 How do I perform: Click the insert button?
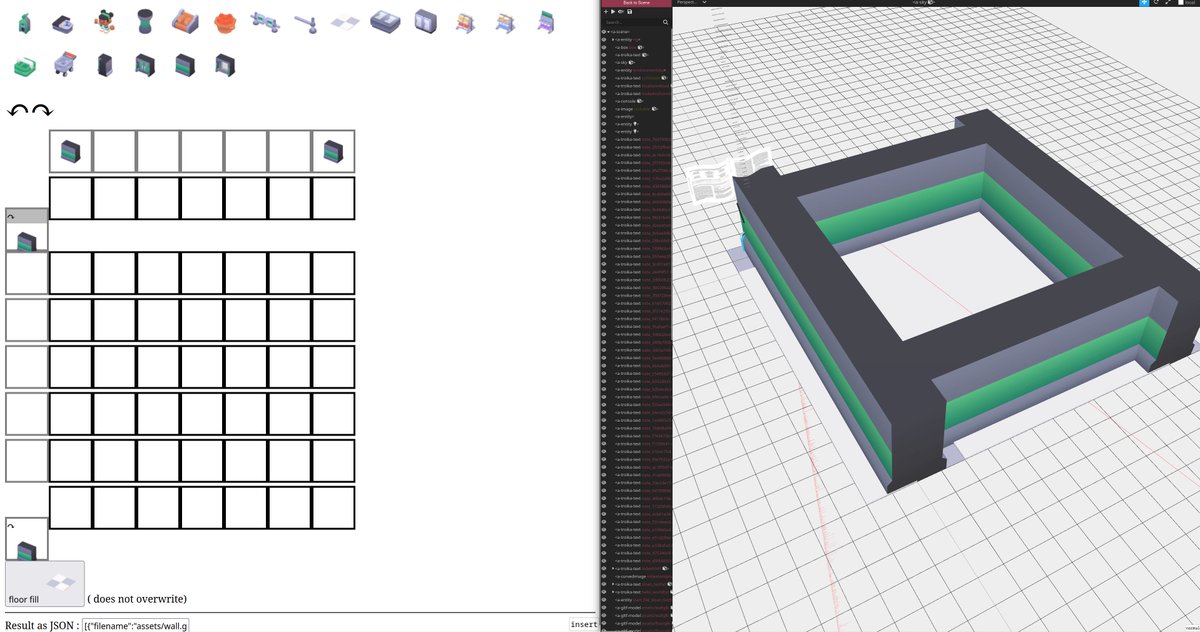(x=583, y=624)
